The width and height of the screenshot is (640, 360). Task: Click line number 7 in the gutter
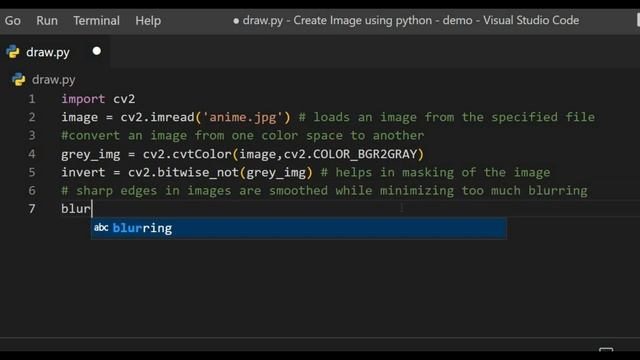click(x=32, y=209)
